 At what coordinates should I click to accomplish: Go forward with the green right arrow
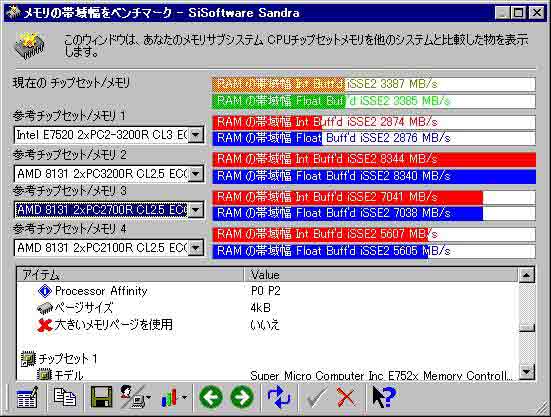242,397
